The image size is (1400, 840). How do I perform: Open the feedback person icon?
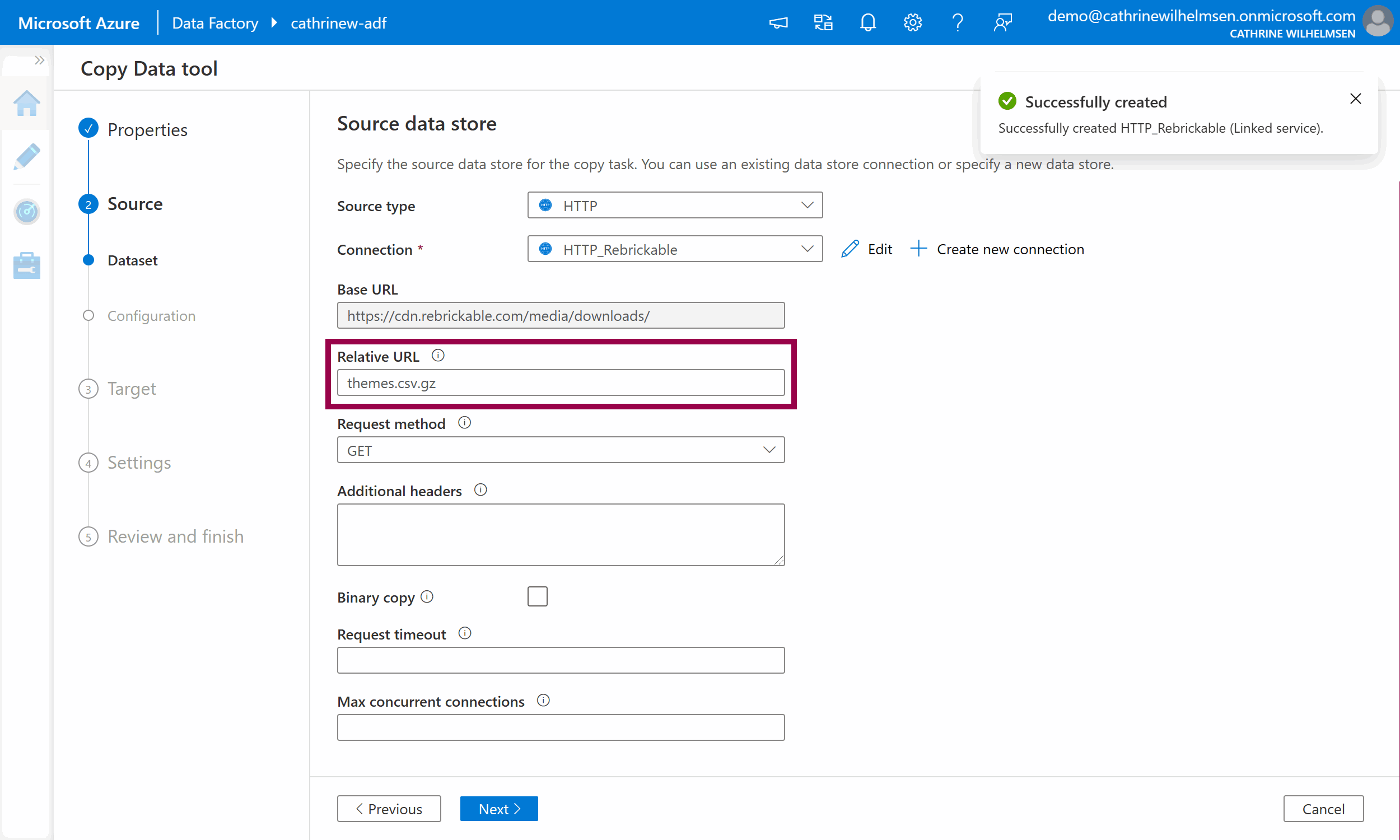[x=1002, y=22]
